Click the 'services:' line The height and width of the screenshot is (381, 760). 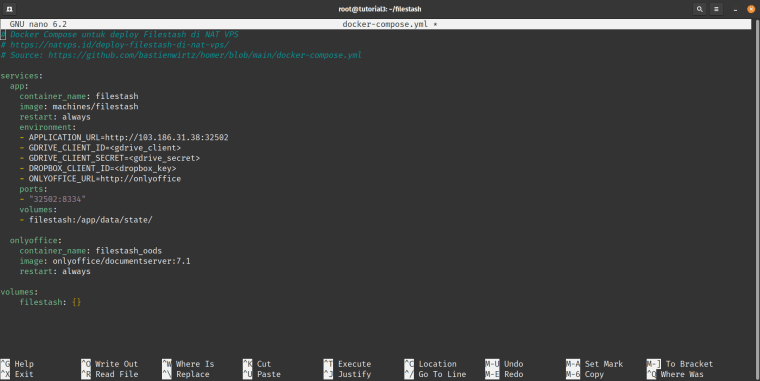22,76
